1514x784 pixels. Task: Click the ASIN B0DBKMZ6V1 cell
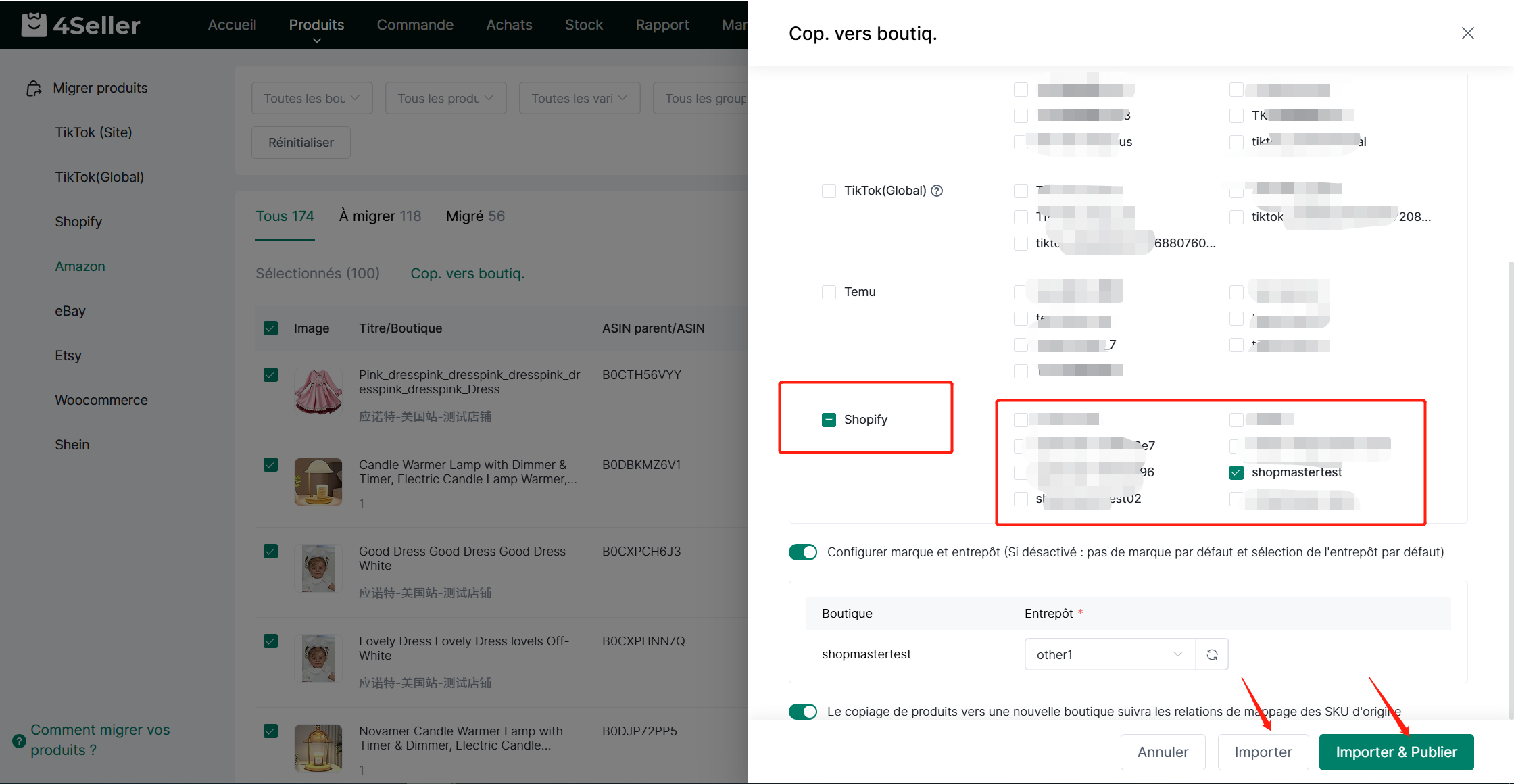pos(641,465)
